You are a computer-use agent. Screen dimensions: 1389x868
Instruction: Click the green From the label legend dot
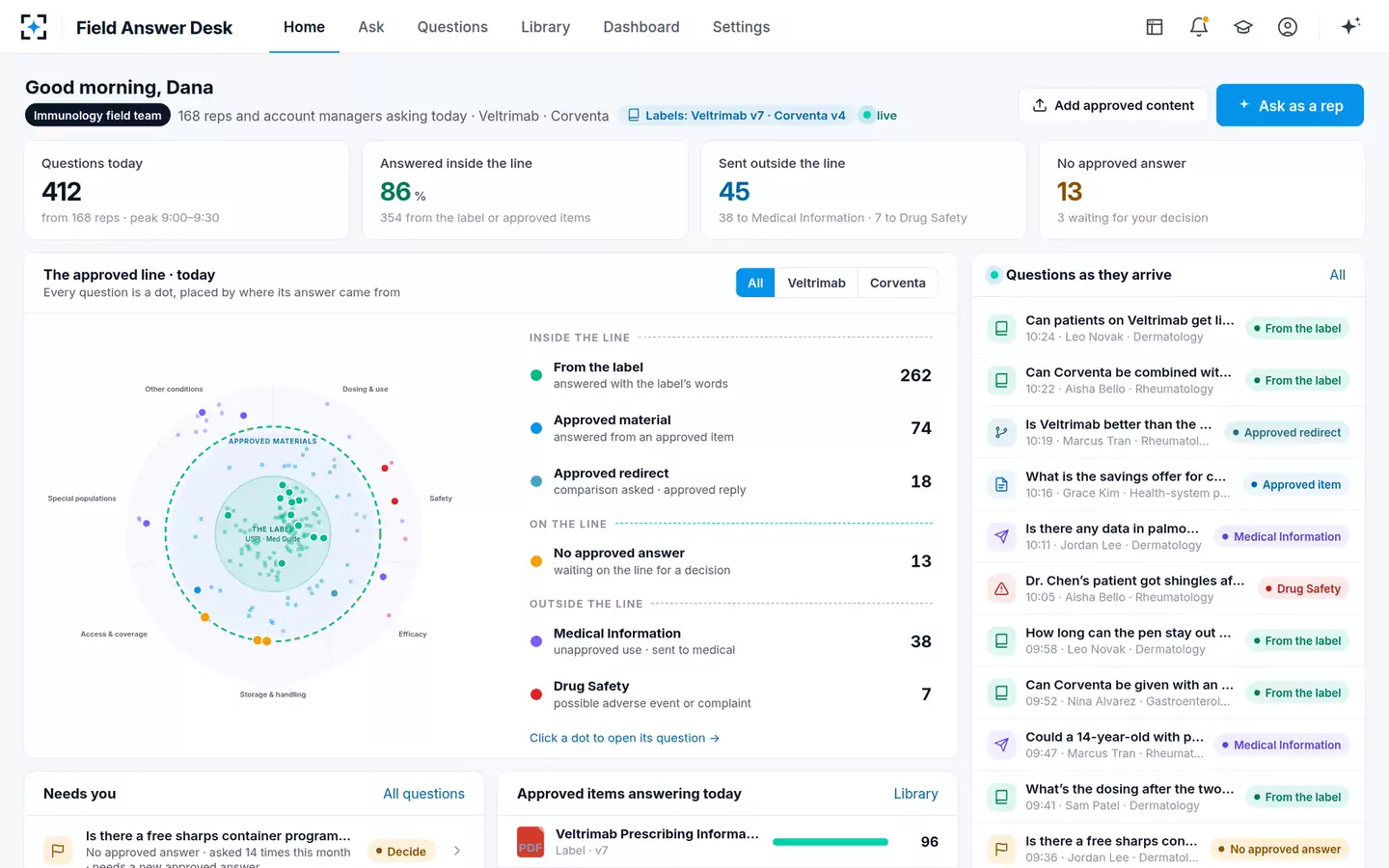pyautogui.click(x=536, y=375)
